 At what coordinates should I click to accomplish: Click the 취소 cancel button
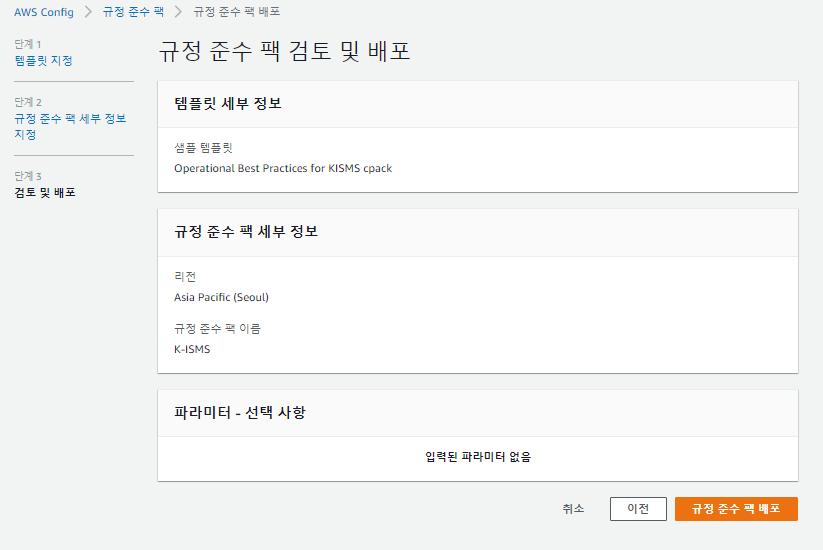573,509
